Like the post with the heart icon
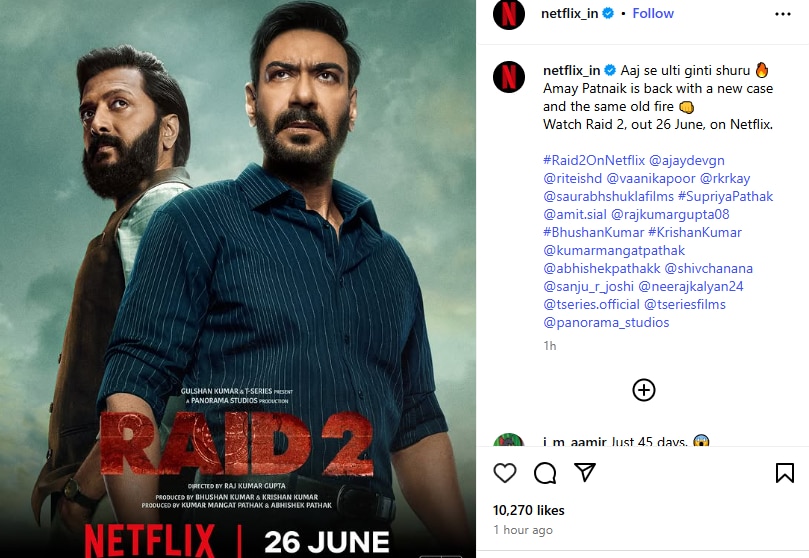809x558 pixels. 505,472
